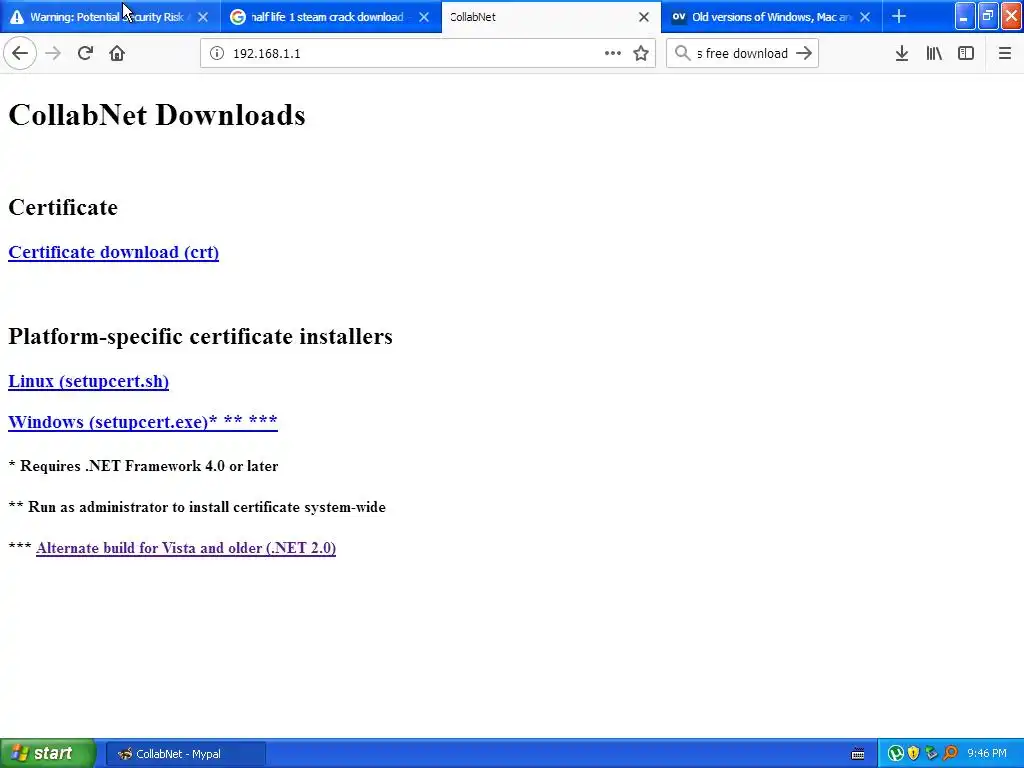Click the Platform-specific certificate installers heading

coord(200,336)
